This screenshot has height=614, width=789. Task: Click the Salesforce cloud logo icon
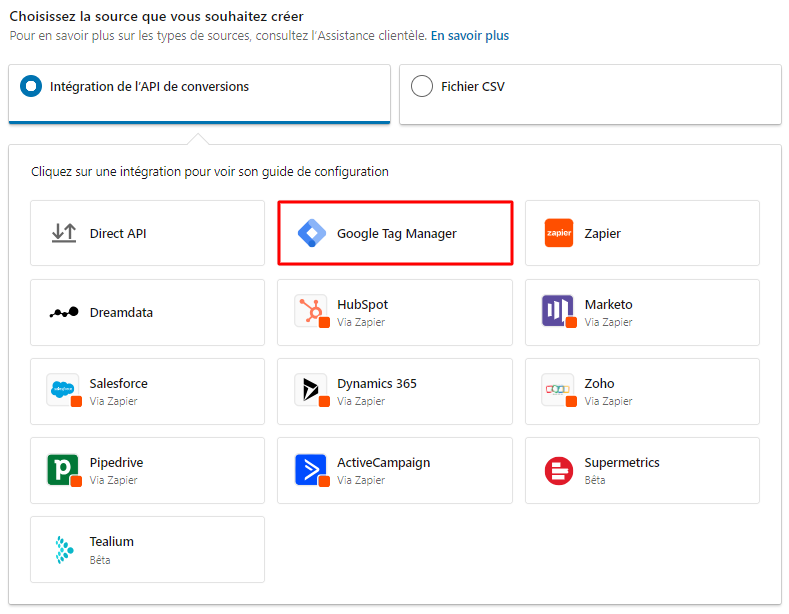pos(64,391)
